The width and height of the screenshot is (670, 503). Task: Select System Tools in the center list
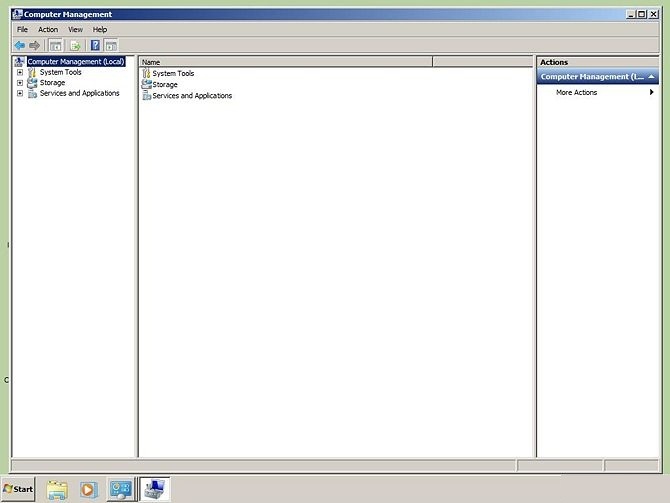(x=173, y=74)
